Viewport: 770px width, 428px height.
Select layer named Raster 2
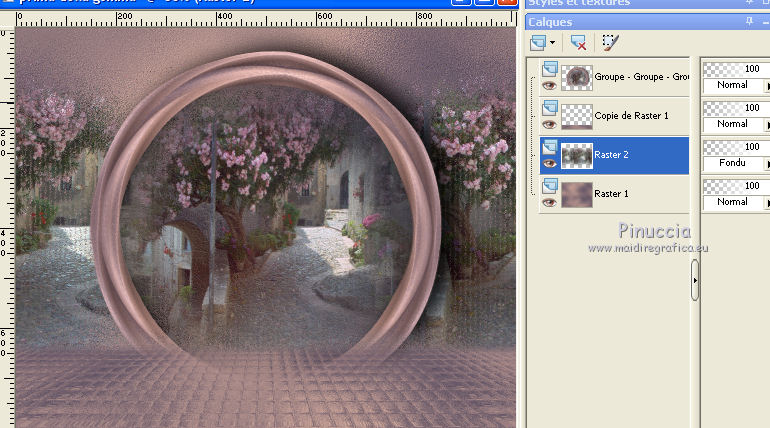click(611, 155)
